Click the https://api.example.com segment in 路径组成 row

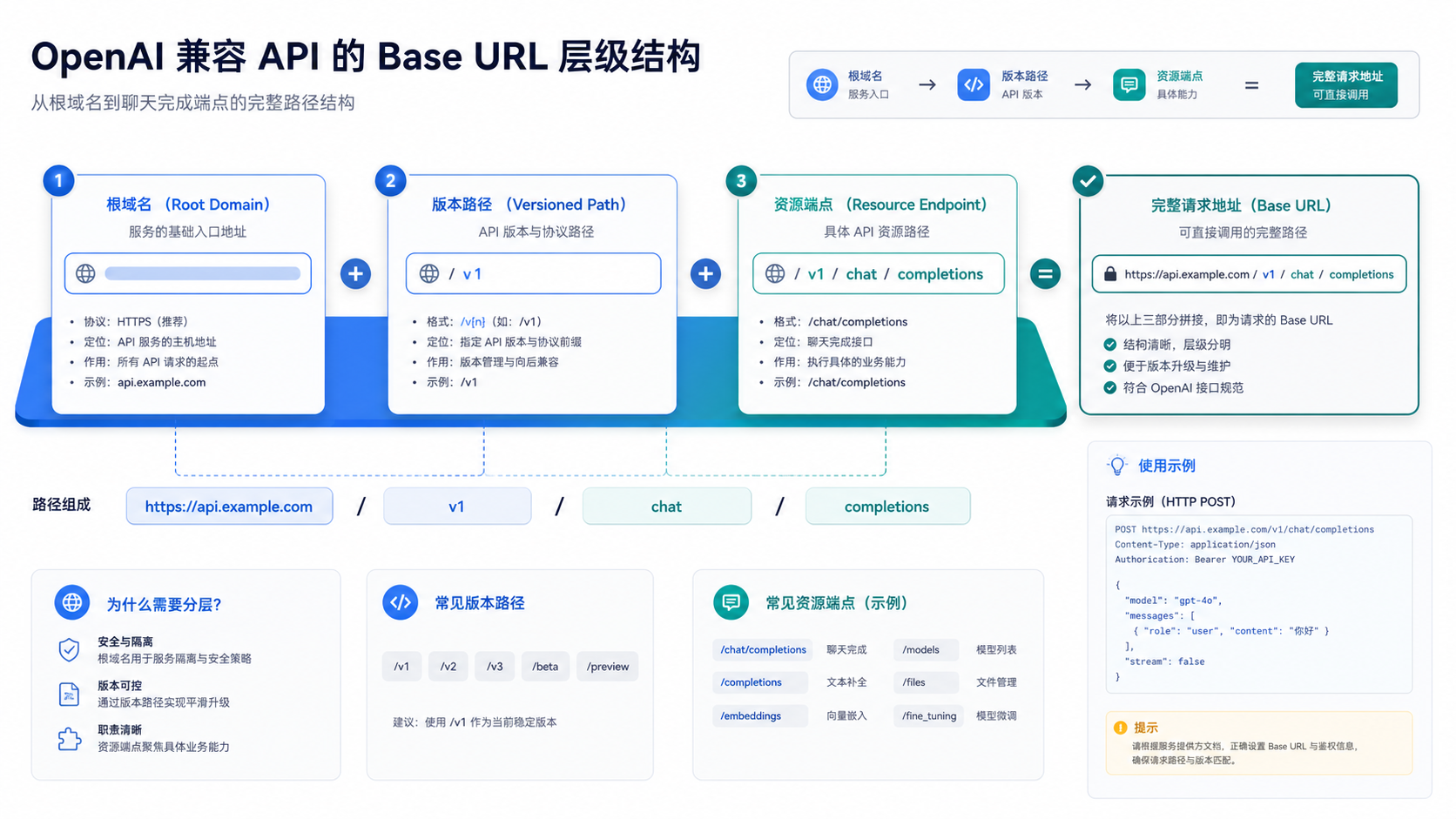229,507
